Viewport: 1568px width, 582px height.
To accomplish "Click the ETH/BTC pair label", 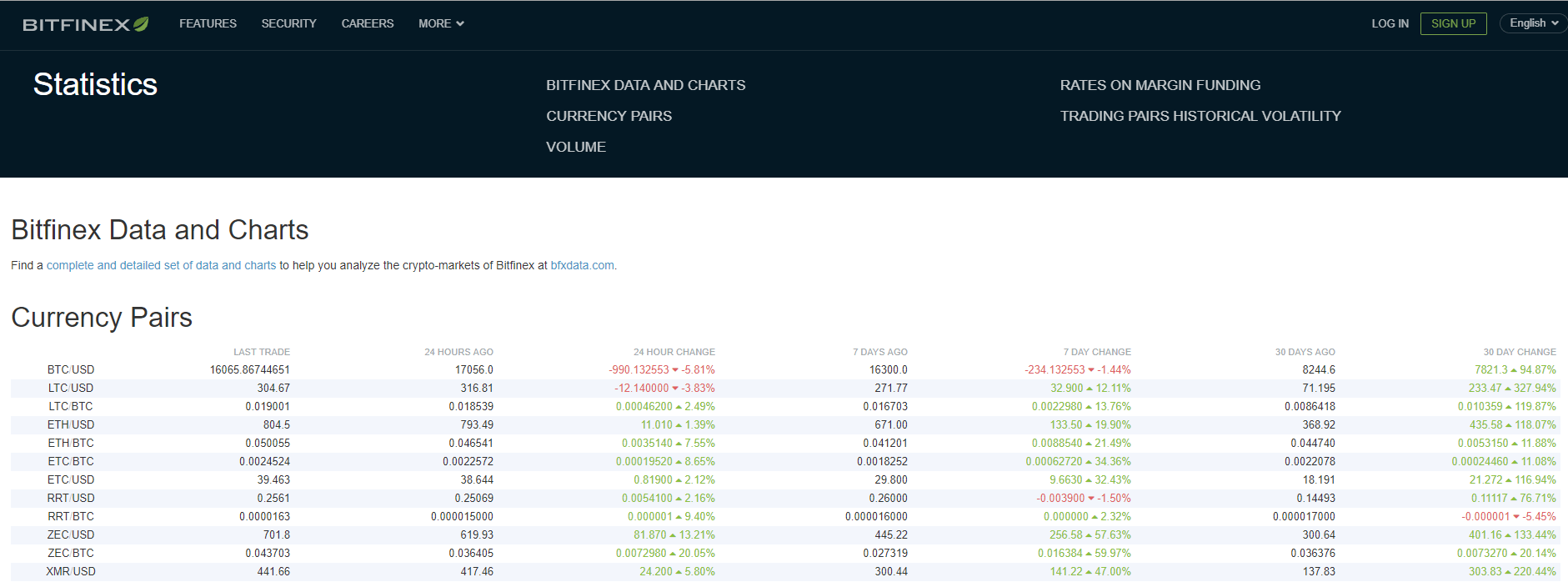I will (x=71, y=443).
